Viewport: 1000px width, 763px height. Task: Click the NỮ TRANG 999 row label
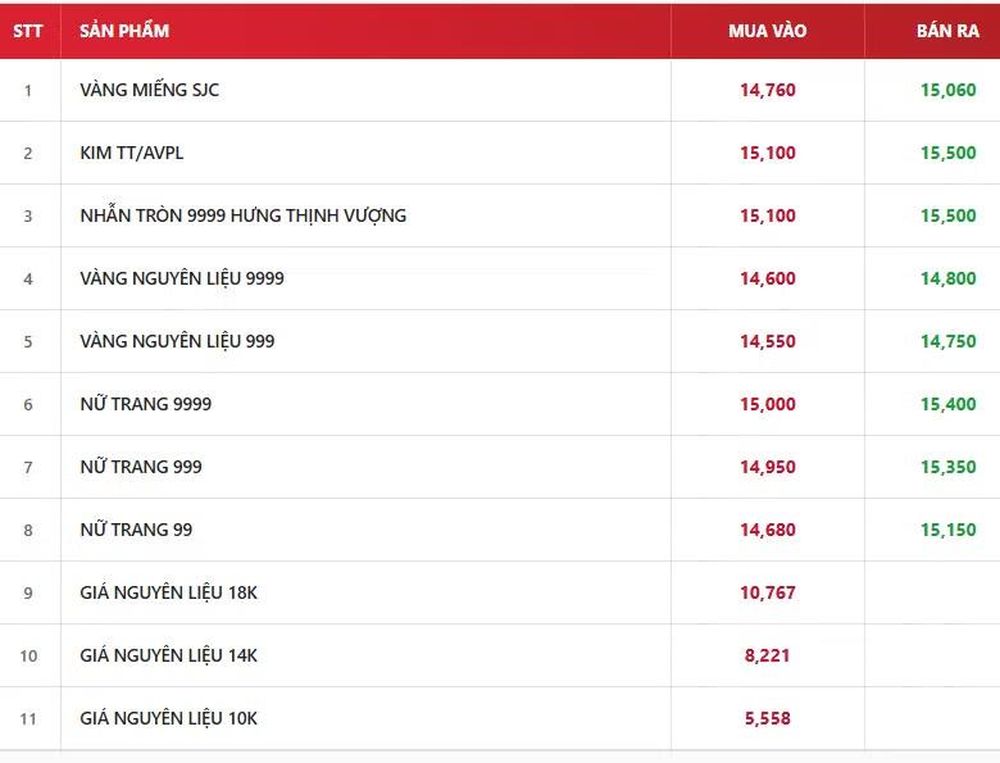coord(141,467)
